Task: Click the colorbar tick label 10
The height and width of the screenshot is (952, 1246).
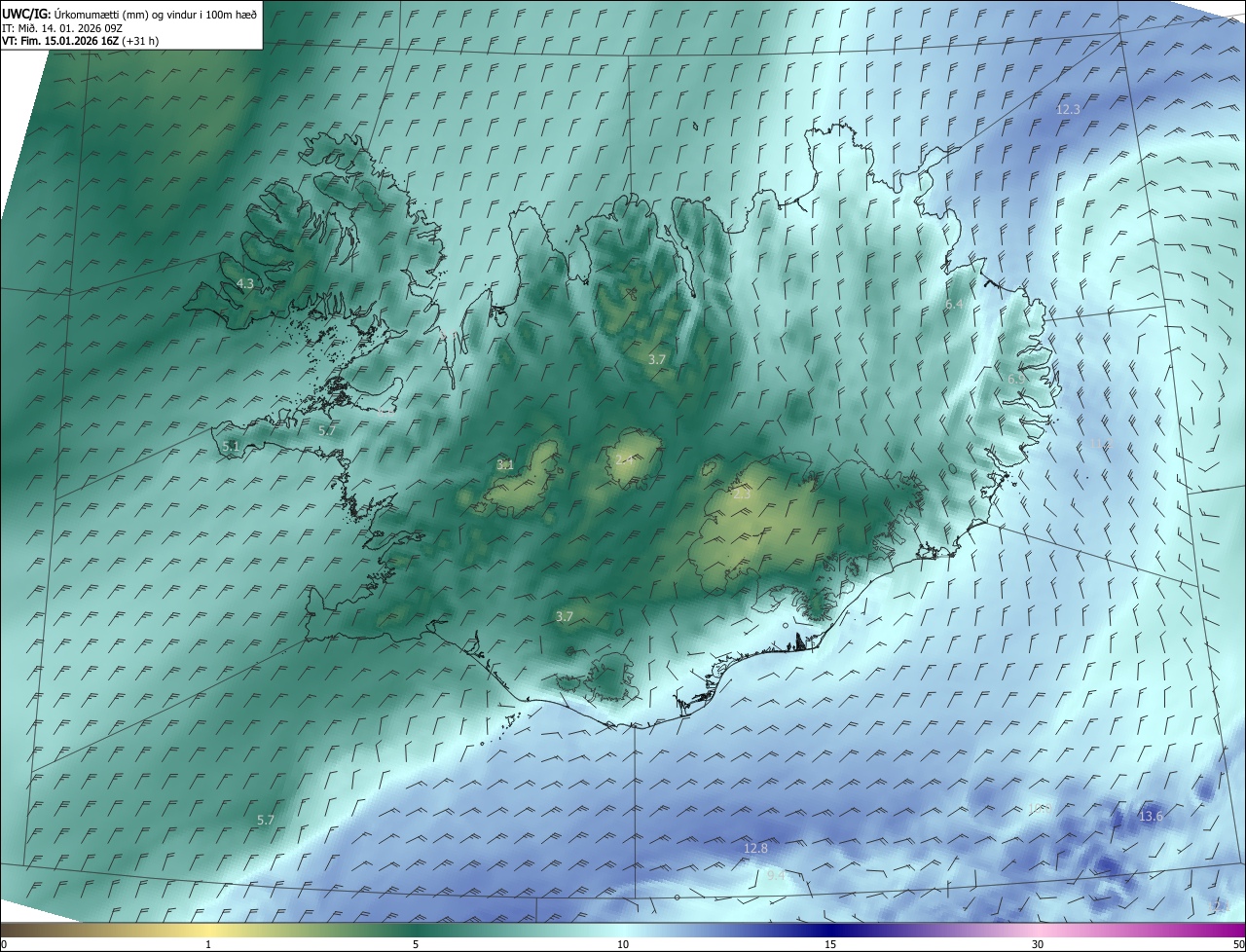Action: point(623,944)
